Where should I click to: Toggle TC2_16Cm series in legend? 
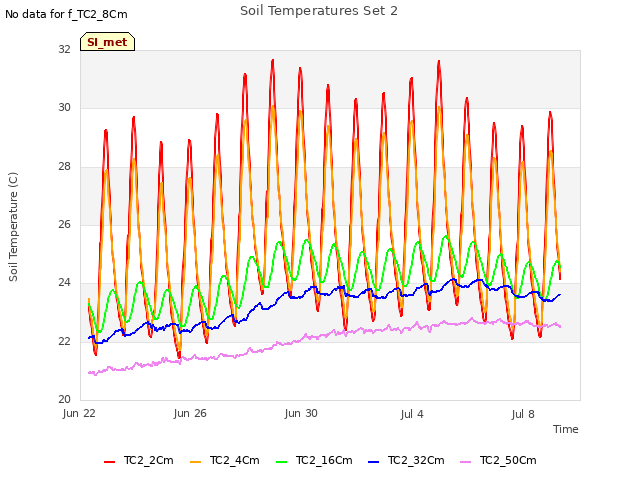(314, 460)
